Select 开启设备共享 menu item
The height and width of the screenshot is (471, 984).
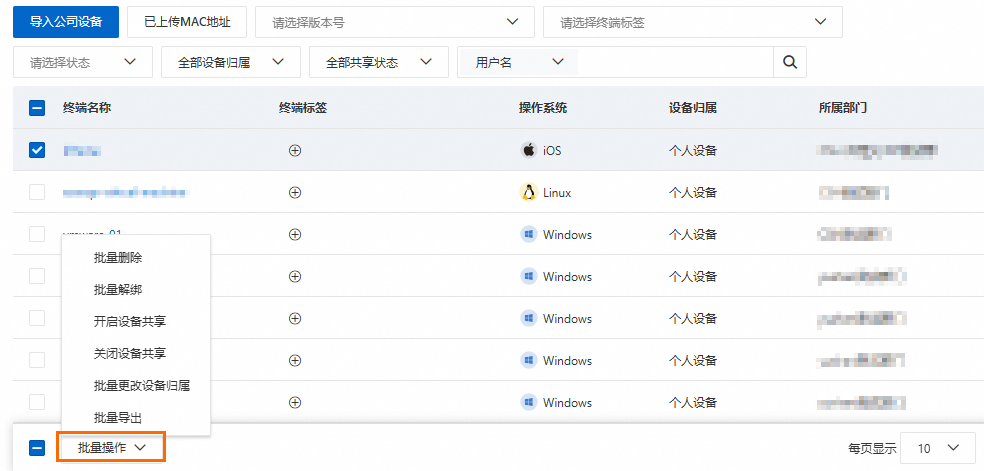tap(130, 321)
